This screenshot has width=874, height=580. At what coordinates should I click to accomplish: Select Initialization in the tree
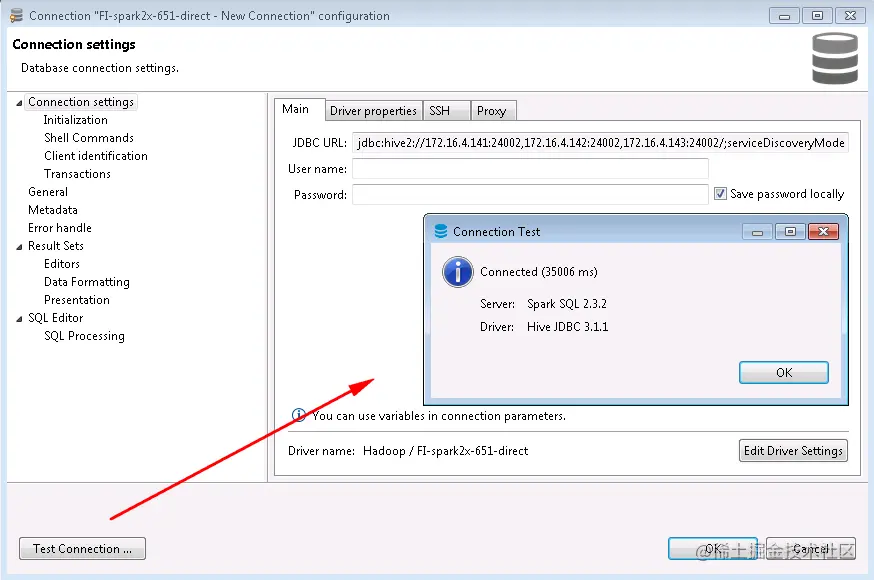[76, 120]
